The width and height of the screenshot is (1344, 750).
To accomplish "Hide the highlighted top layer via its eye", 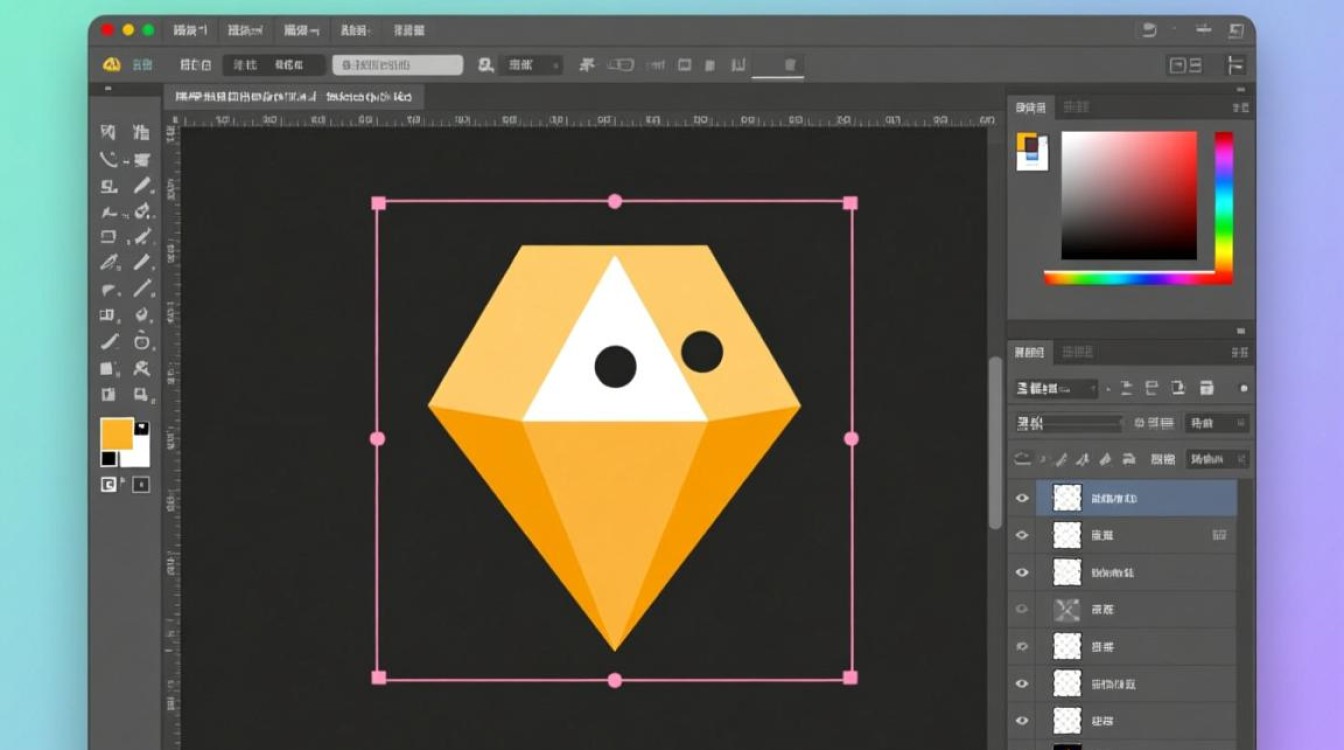I will (x=1022, y=498).
